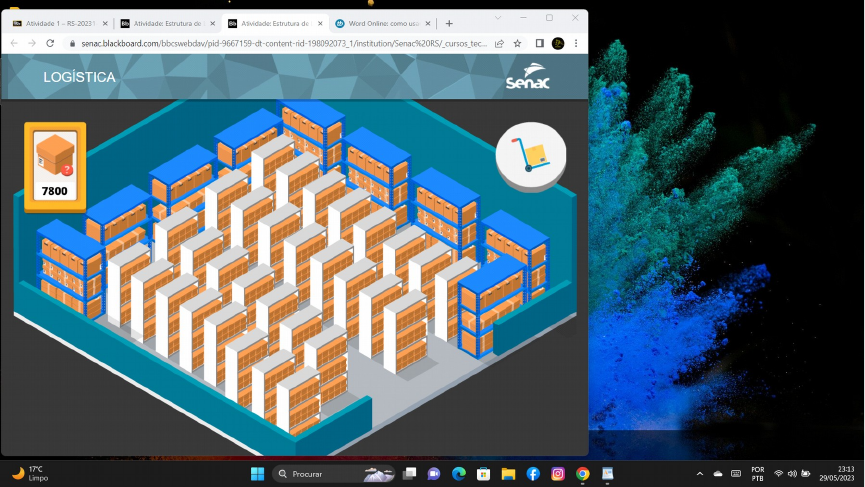Viewport: 865px width, 487px height.
Task: Bookmark this page with the star icon
Action: (x=517, y=43)
